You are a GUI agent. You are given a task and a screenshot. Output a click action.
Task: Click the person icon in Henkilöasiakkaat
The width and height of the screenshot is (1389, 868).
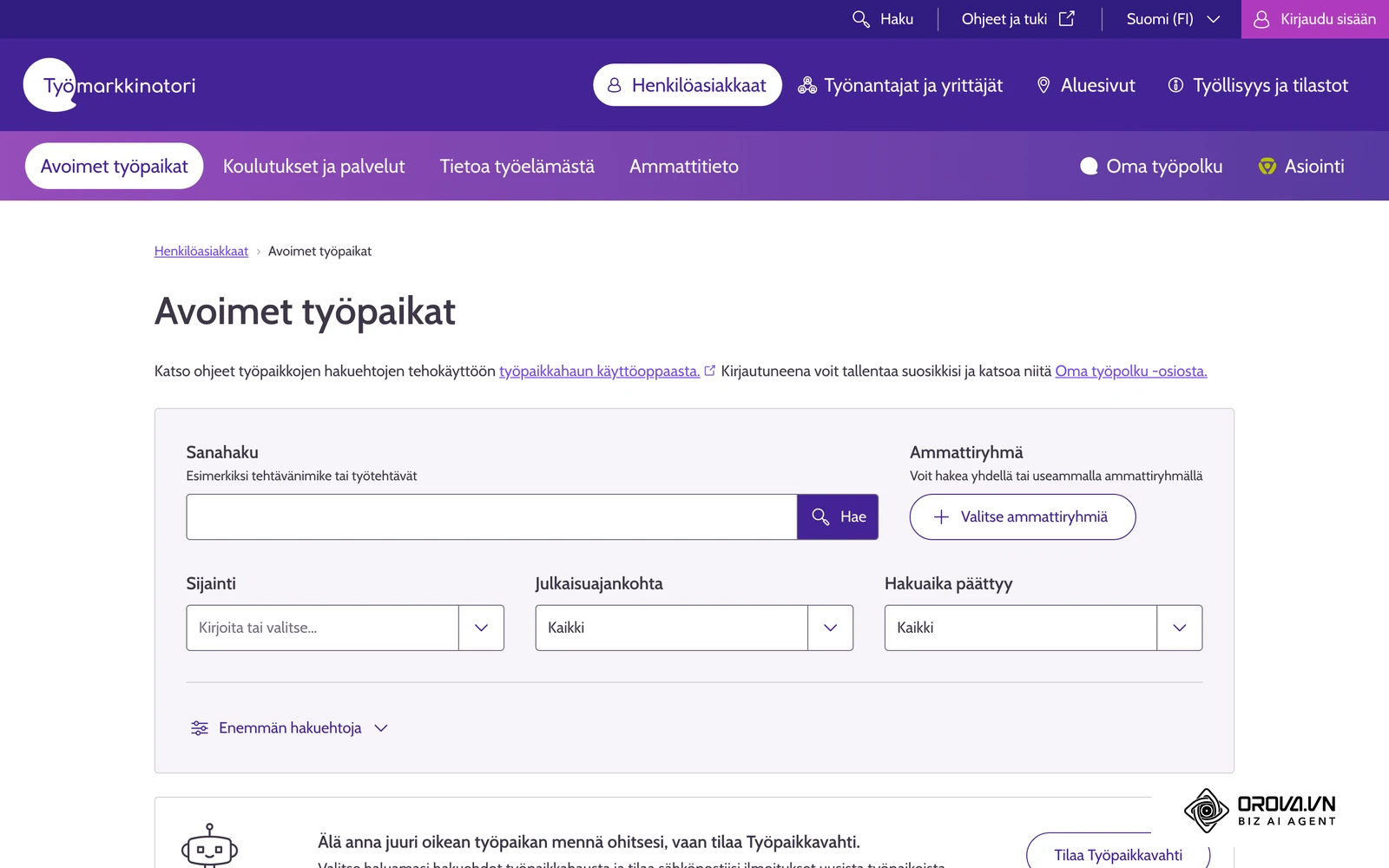point(615,85)
